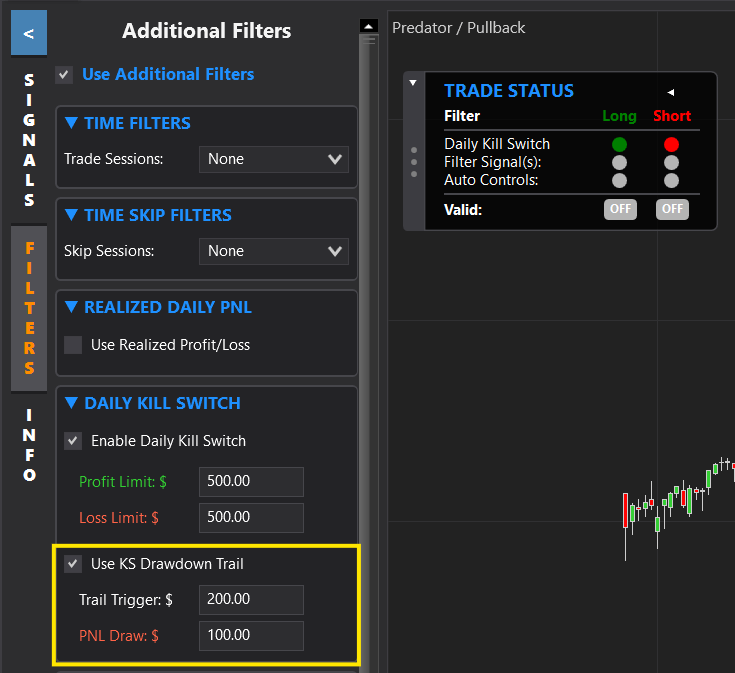Viewport: 735px width, 673px height.
Task: Click the Profit Limit input field
Action: [x=251, y=482]
